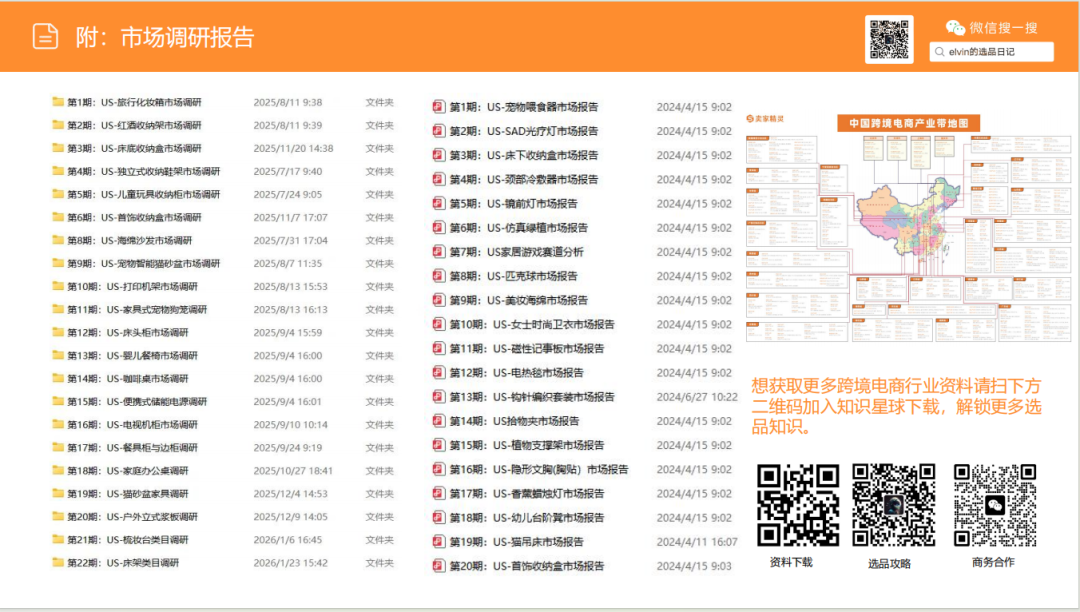The image size is (1080, 612).
Task: Click the document icon in the orange header
Action: coord(43,33)
